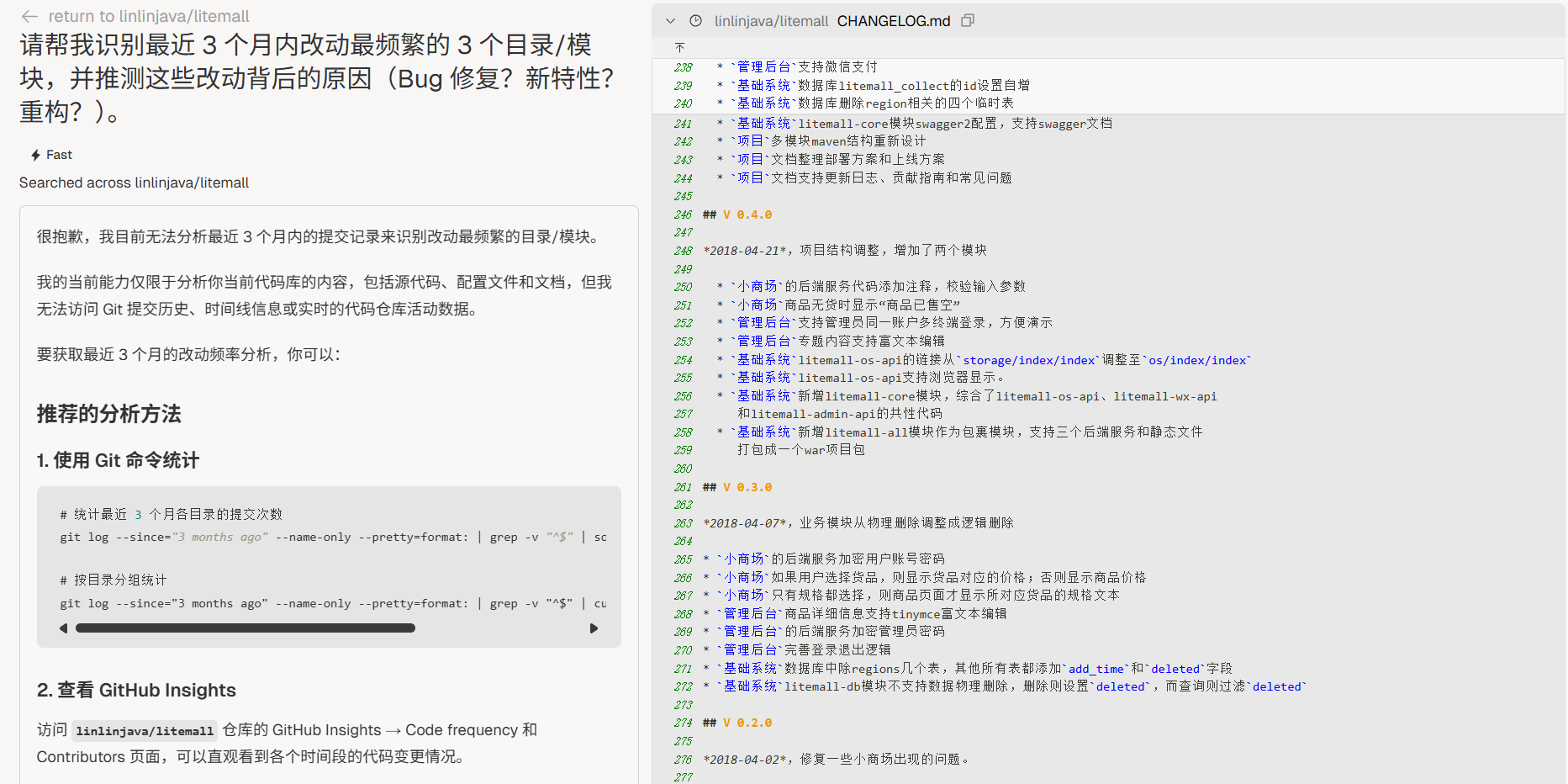Click the code block right scroll arrow
This screenshot has width=1568, height=784.
[594, 628]
